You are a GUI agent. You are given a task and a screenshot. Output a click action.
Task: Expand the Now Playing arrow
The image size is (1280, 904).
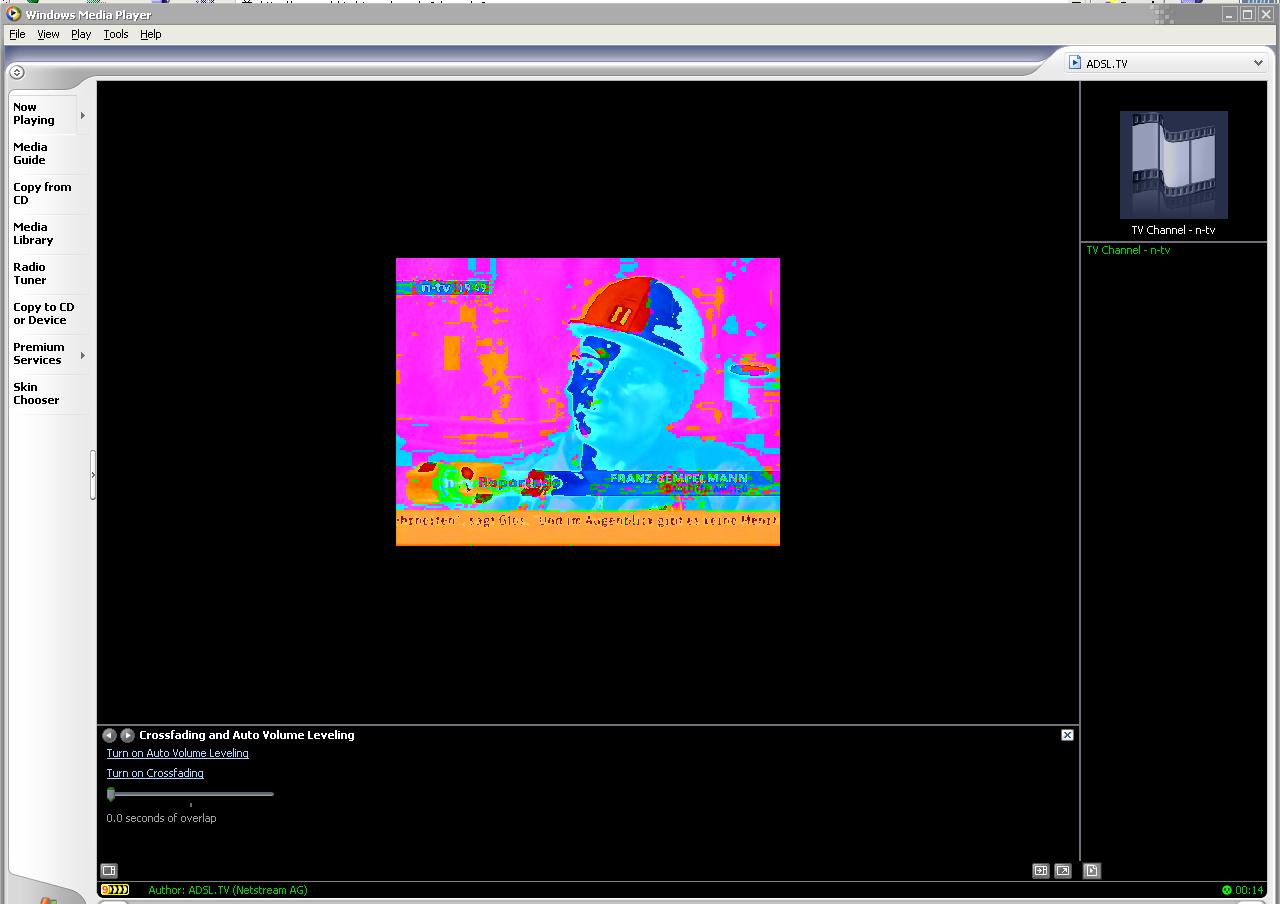[82, 115]
